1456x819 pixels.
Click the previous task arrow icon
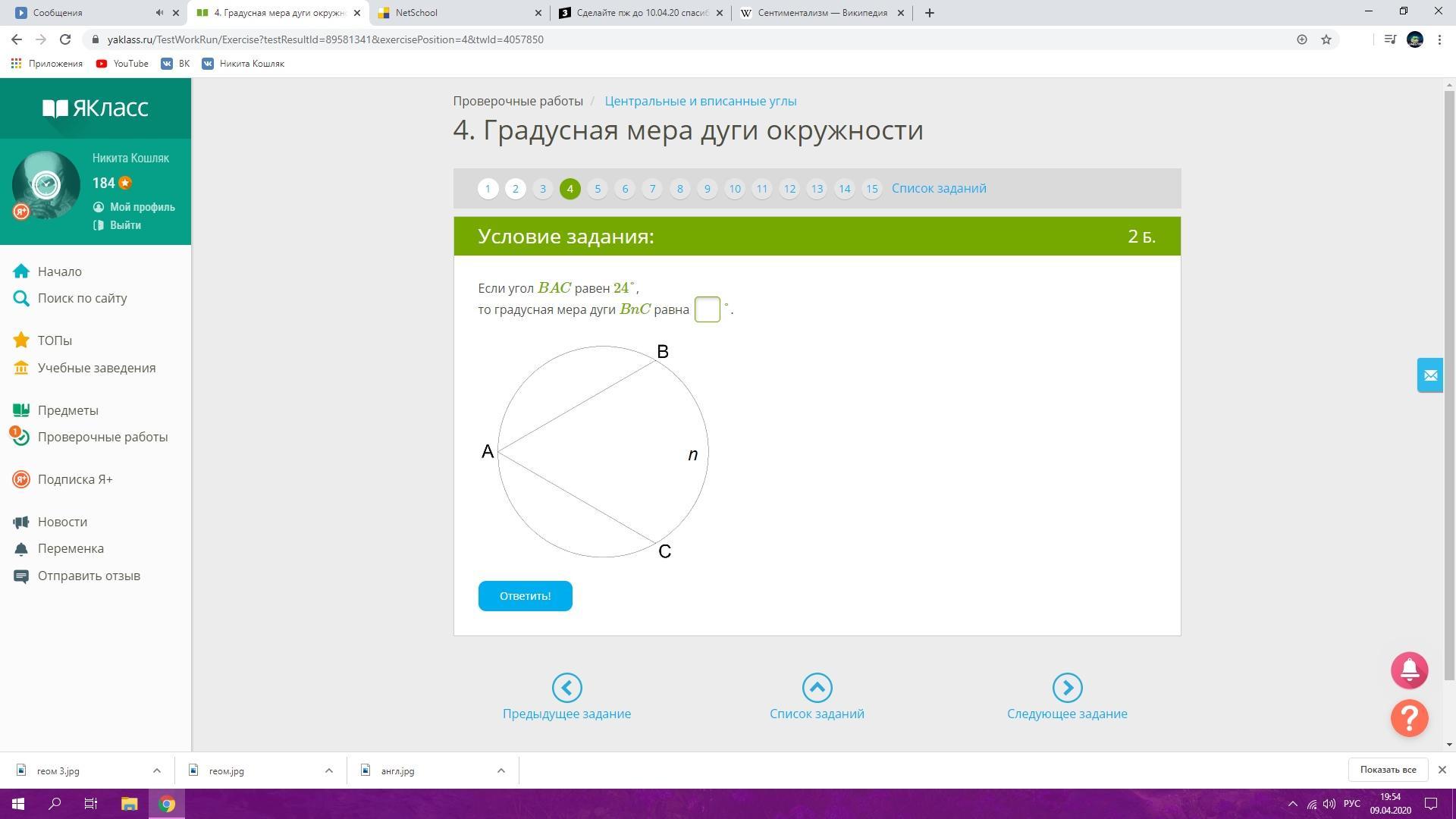pyautogui.click(x=566, y=688)
